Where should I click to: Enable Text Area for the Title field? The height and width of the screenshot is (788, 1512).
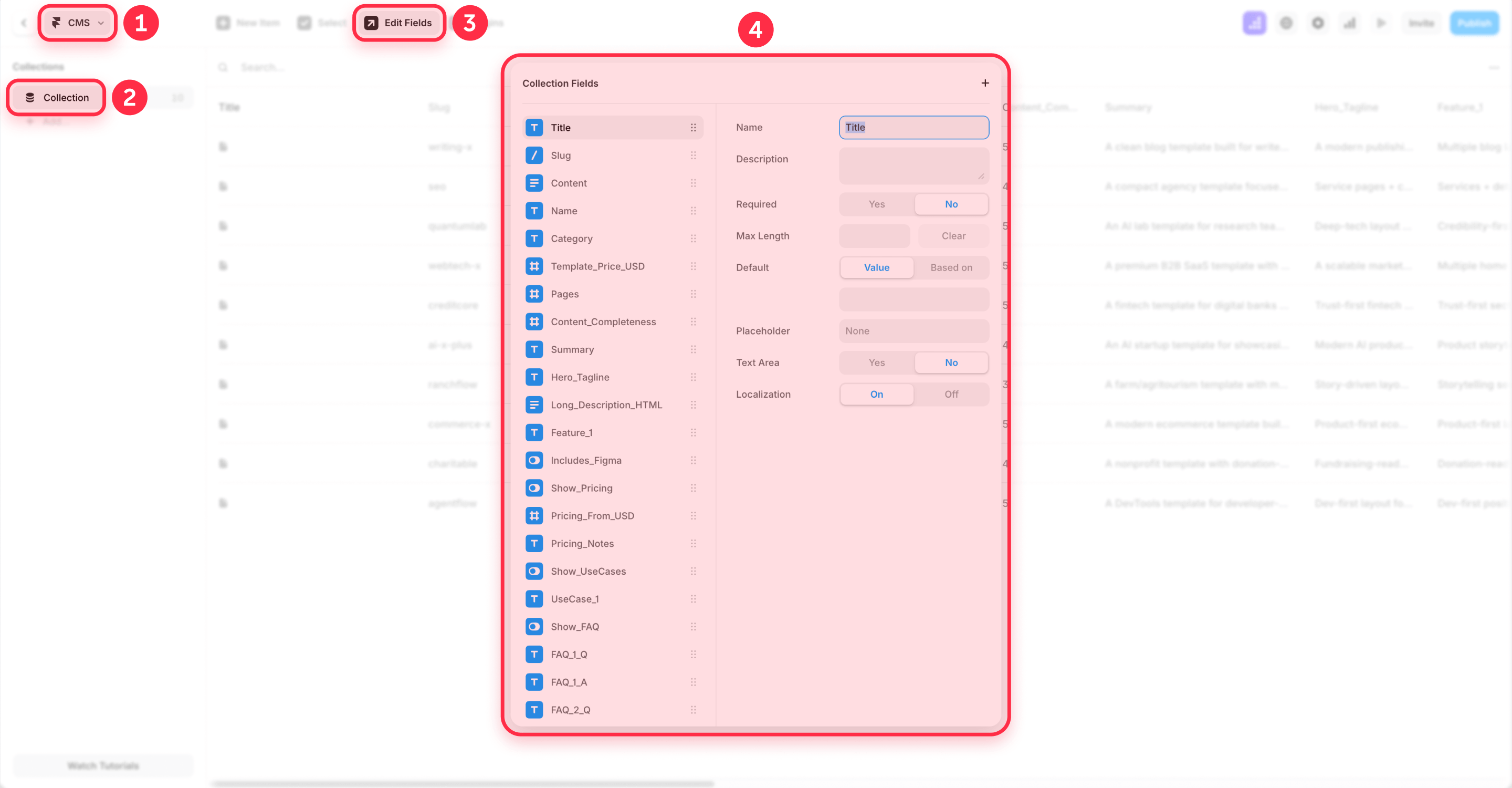tap(876, 362)
